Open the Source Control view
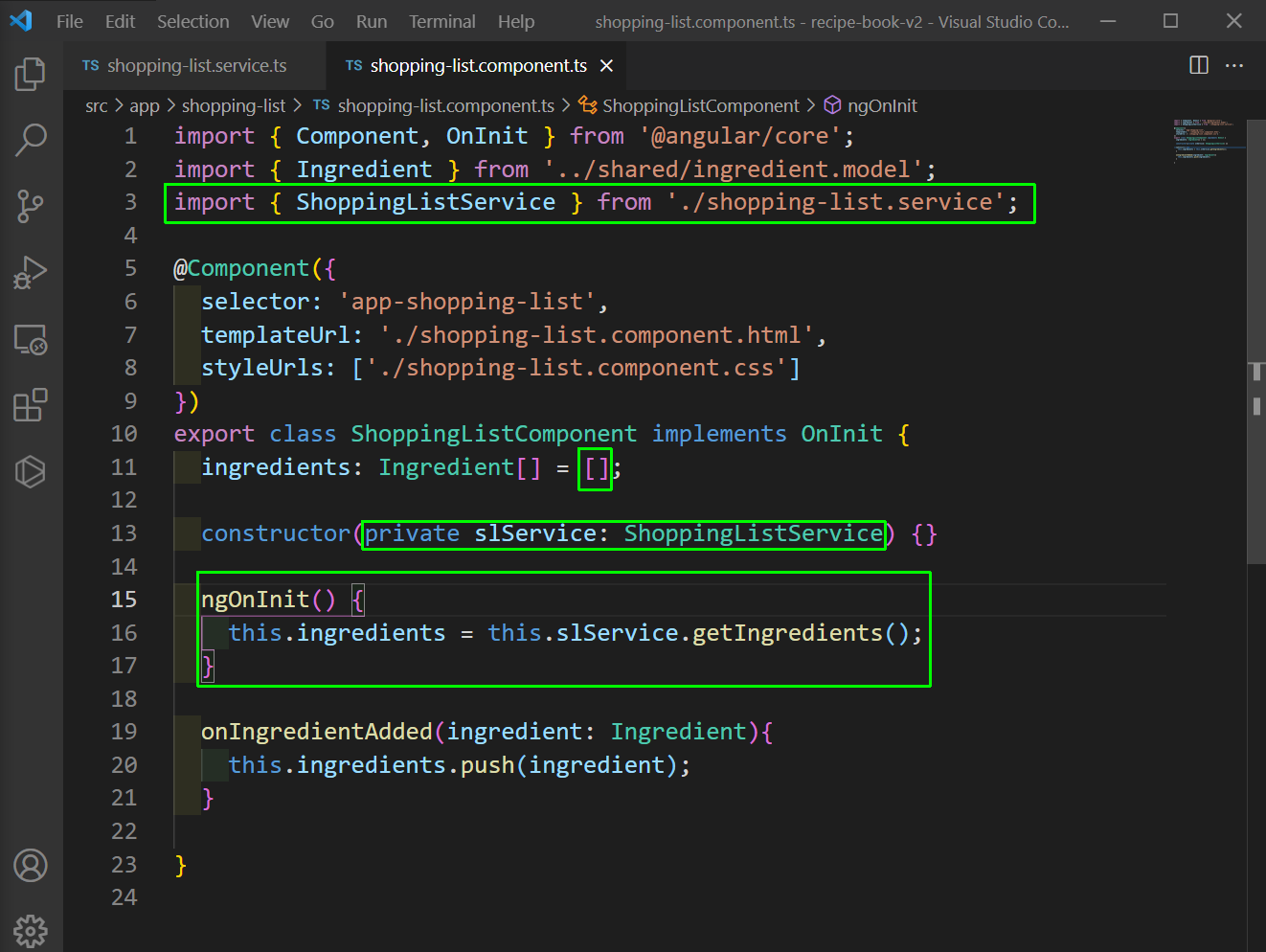The height and width of the screenshot is (952, 1266). coord(31,206)
